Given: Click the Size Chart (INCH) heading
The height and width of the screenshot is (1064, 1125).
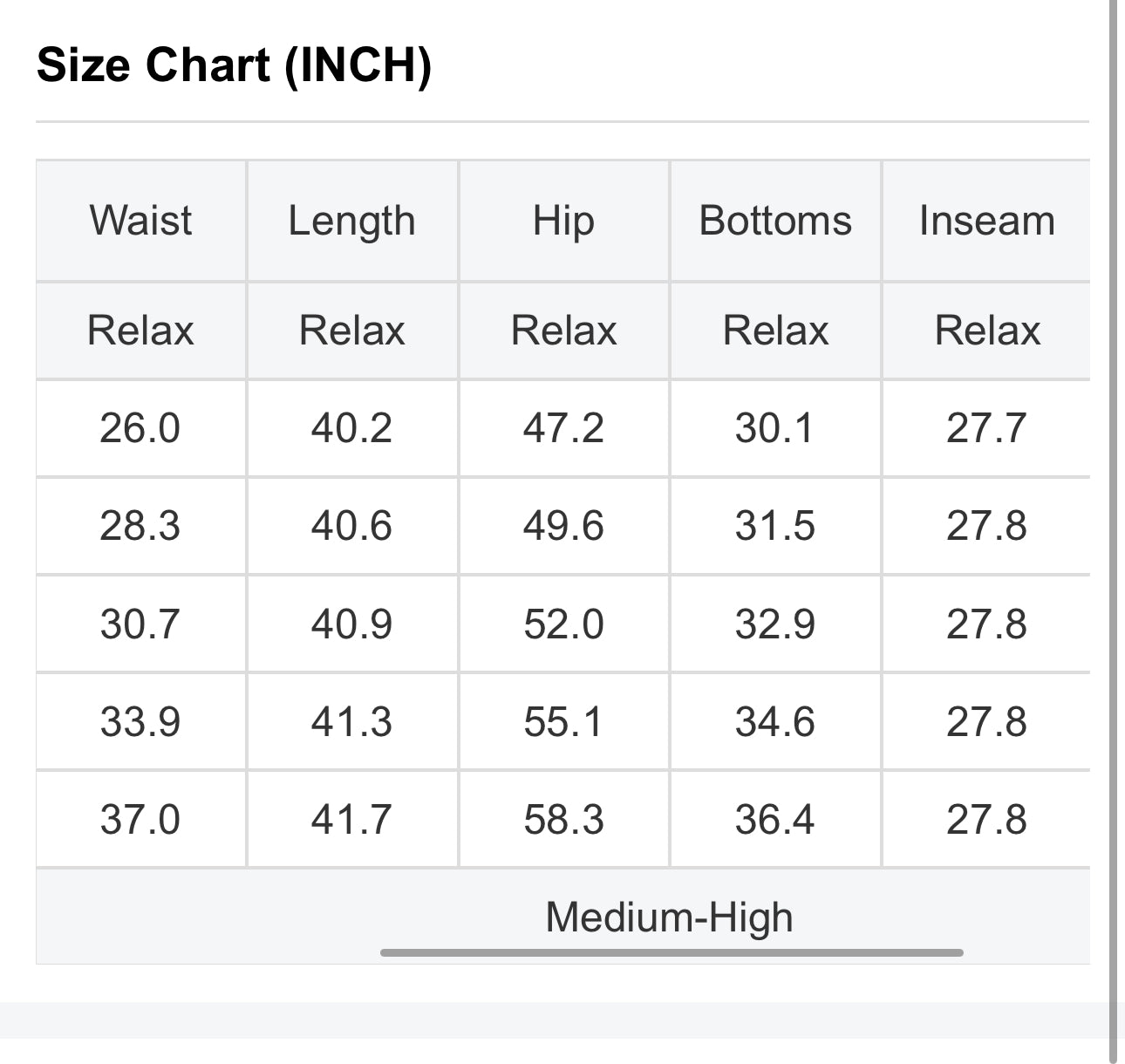Looking at the screenshot, I should 234,65.
